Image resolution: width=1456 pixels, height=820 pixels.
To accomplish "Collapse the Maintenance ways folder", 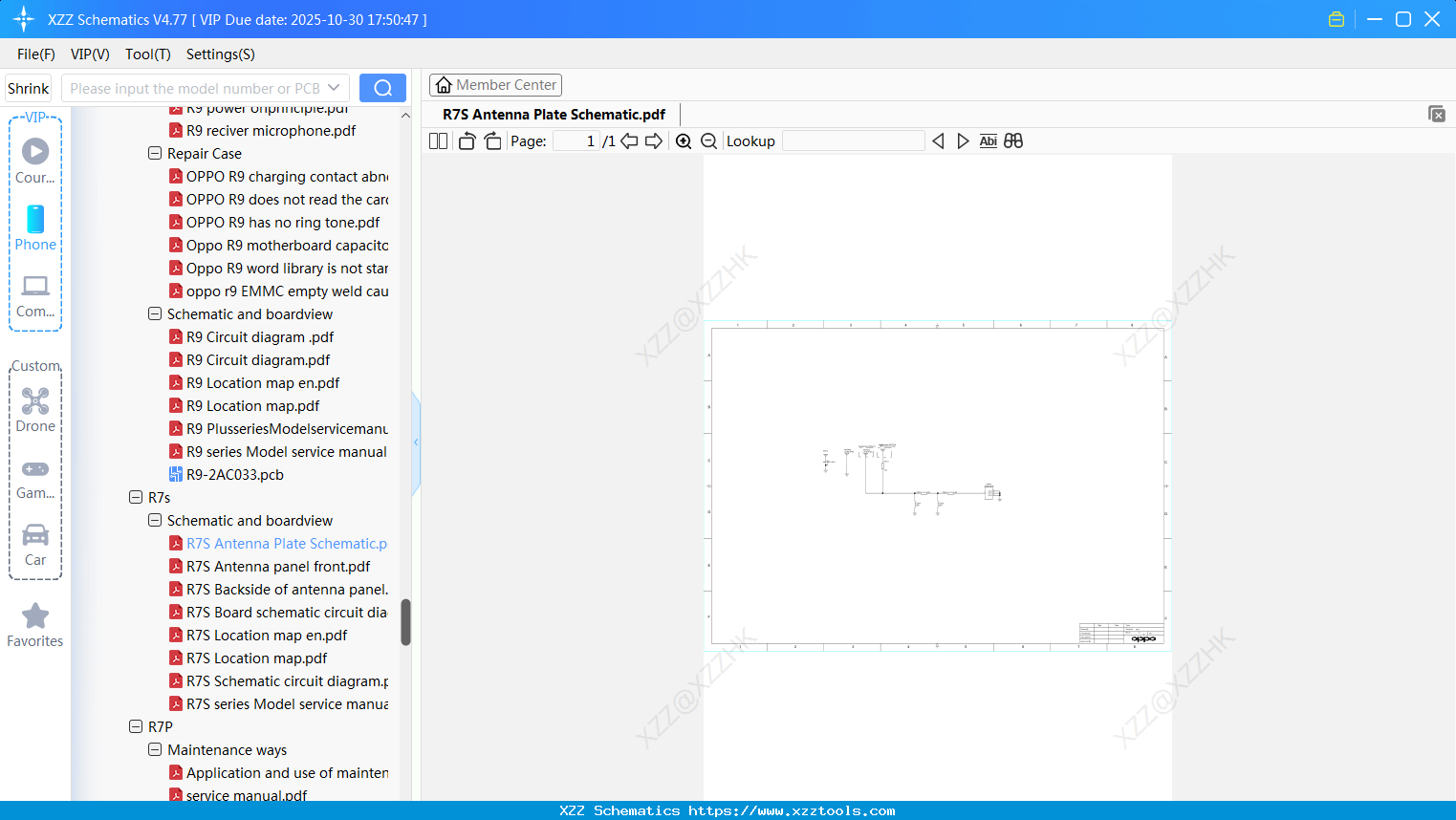I will [155, 749].
